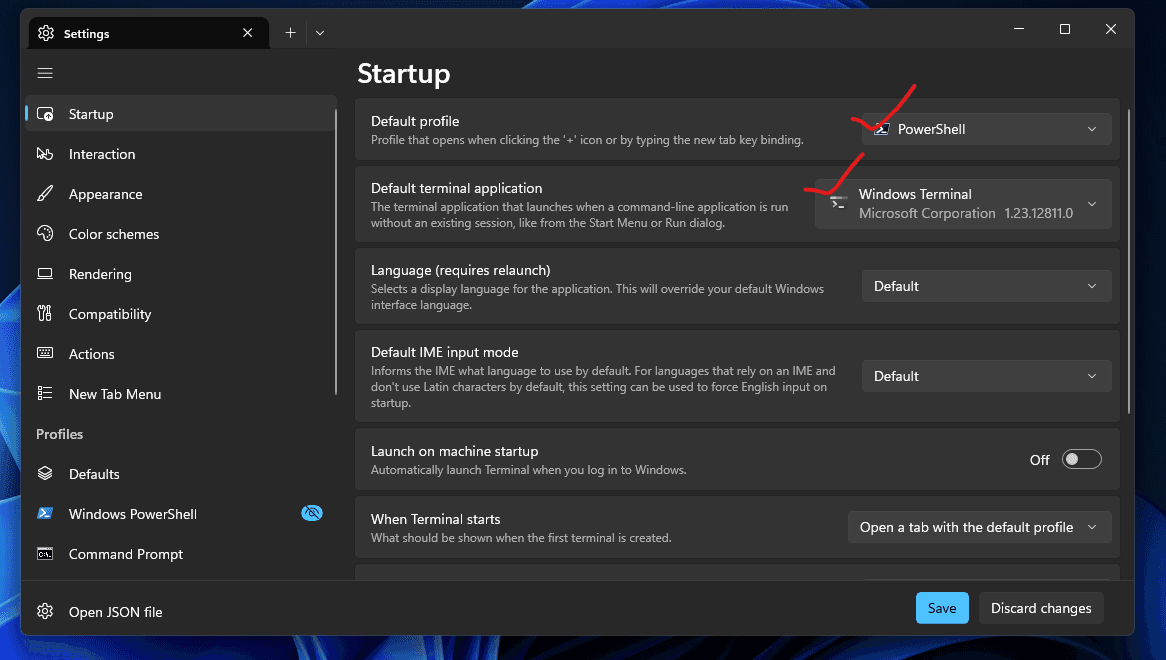Viewport: 1166px width, 660px height.
Task: Minimize the Terminal window
Action: tap(1019, 29)
